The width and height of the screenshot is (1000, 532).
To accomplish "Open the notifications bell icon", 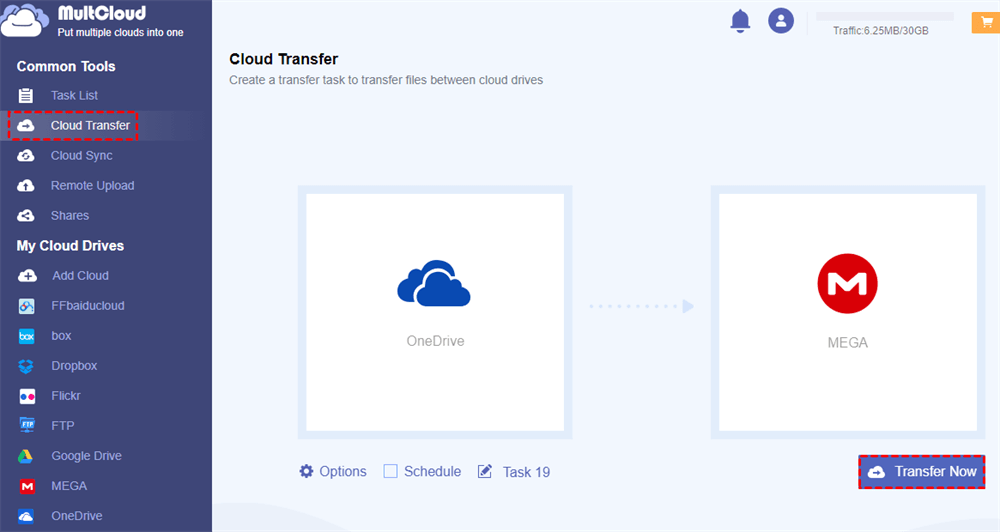I will pos(740,21).
